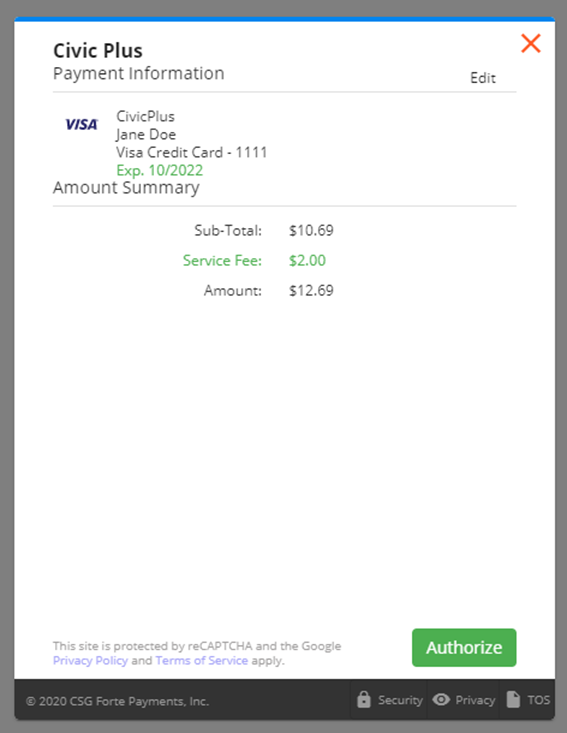Open the TOS footer item

(x=528, y=700)
